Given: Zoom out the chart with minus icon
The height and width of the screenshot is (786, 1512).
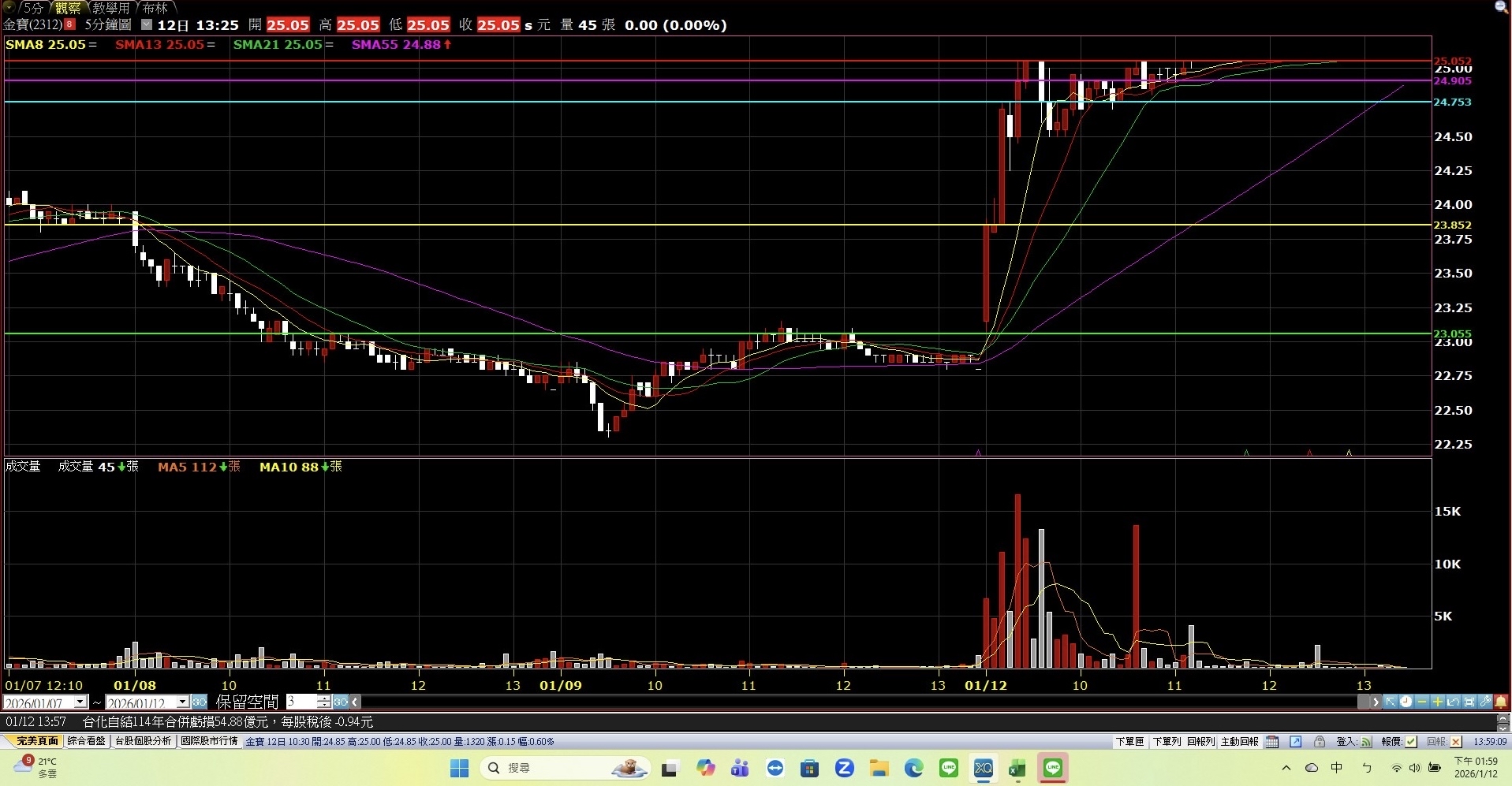Looking at the screenshot, I should click(1422, 702).
